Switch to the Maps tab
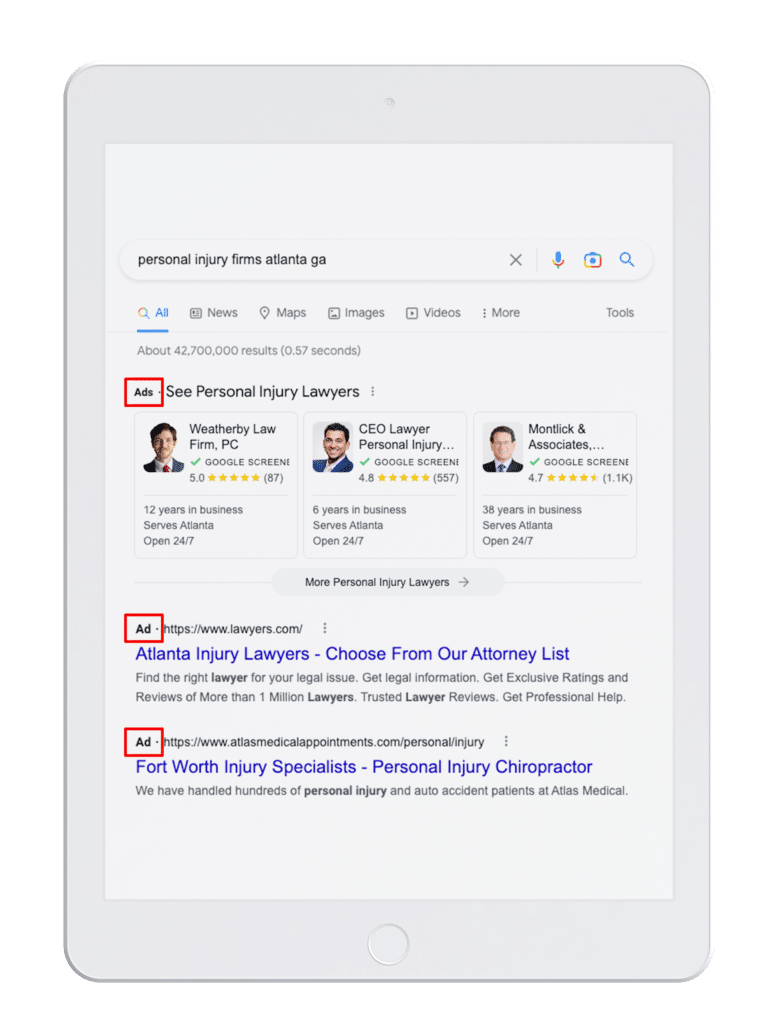 (x=282, y=313)
